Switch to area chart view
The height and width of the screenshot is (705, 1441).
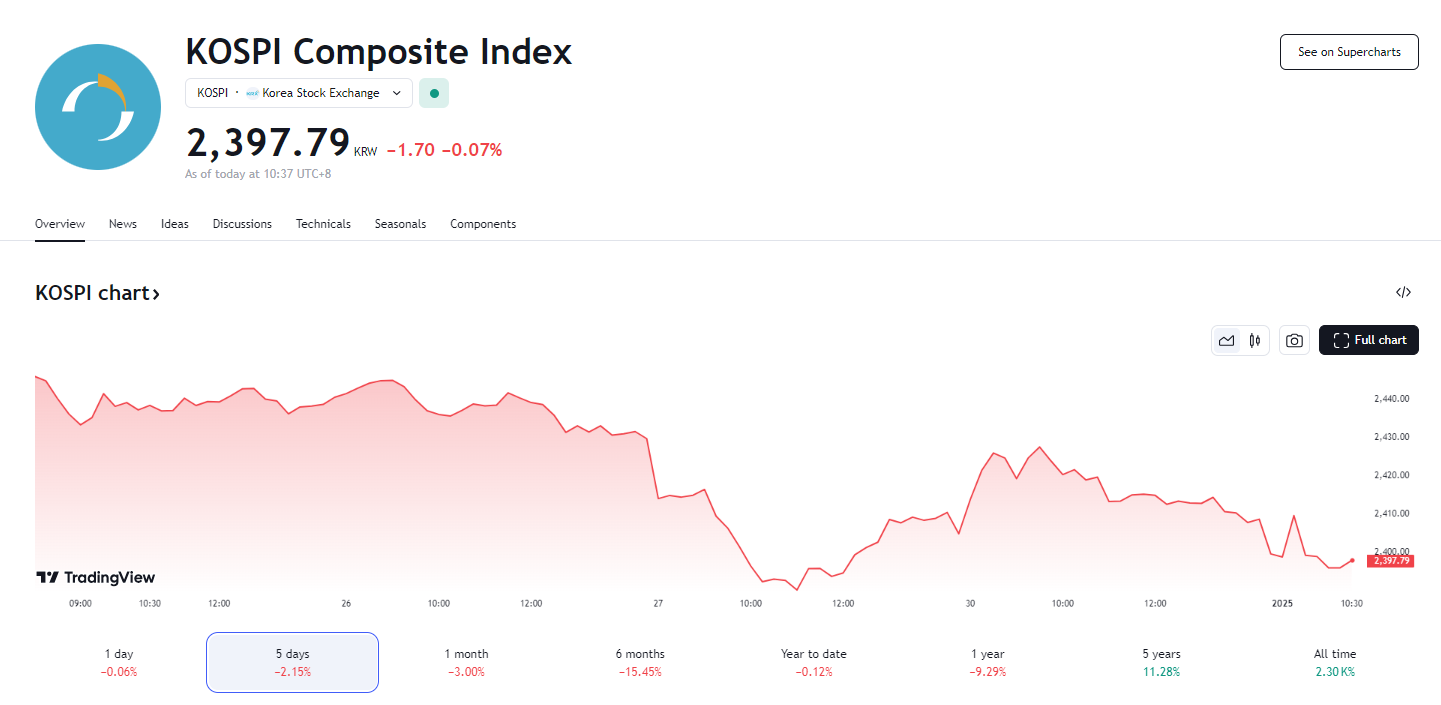pyautogui.click(x=1226, y=341)
